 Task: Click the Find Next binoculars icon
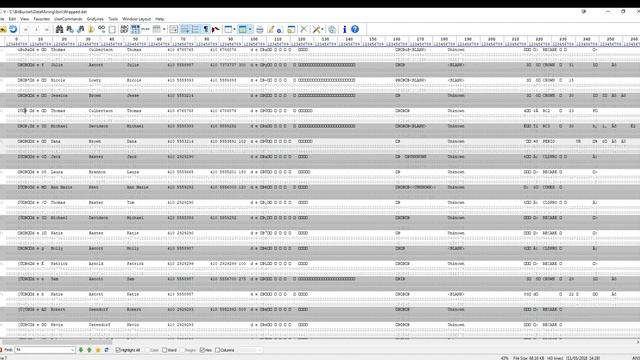pyautogui.click(x=70, y=29)
